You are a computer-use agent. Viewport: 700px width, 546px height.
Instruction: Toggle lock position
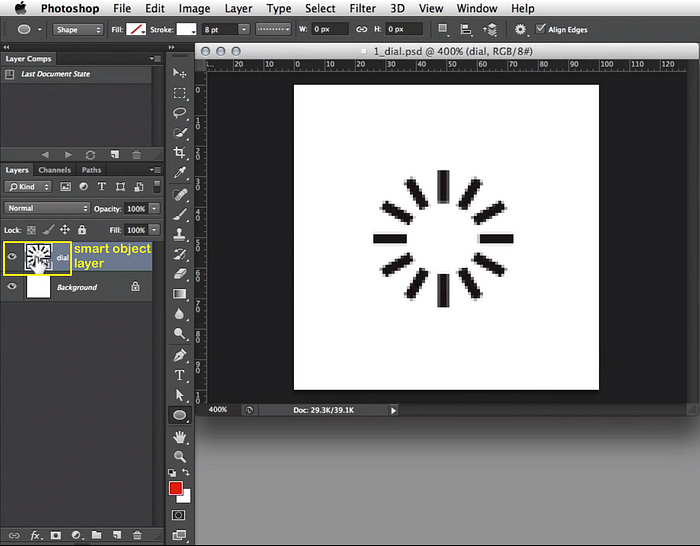click(x=65, y=229)
